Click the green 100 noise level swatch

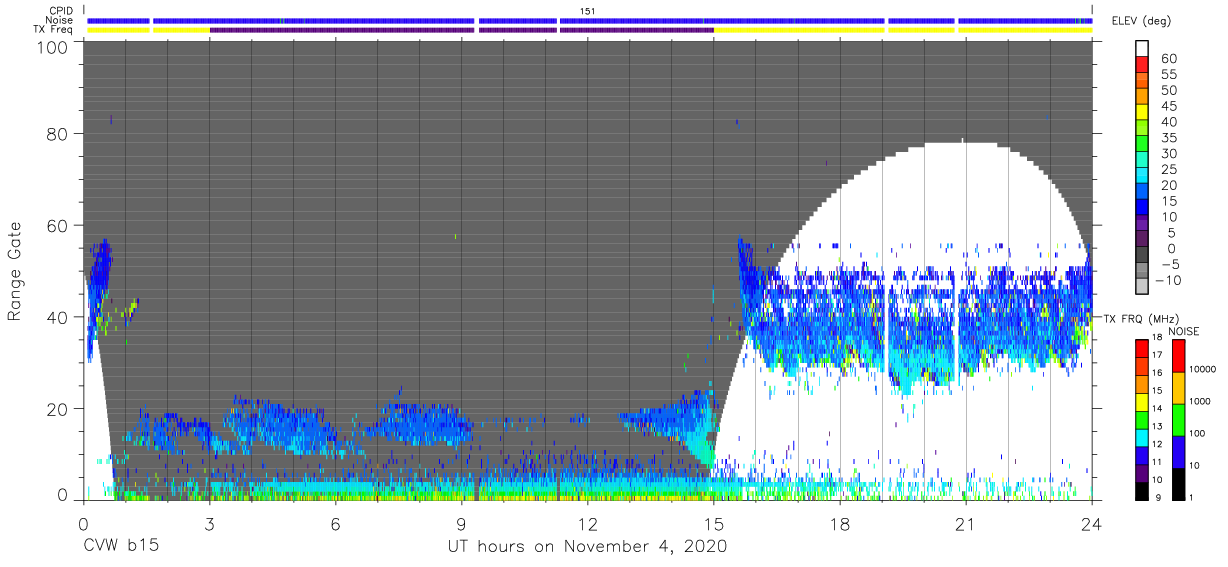tap(1178, 420)
